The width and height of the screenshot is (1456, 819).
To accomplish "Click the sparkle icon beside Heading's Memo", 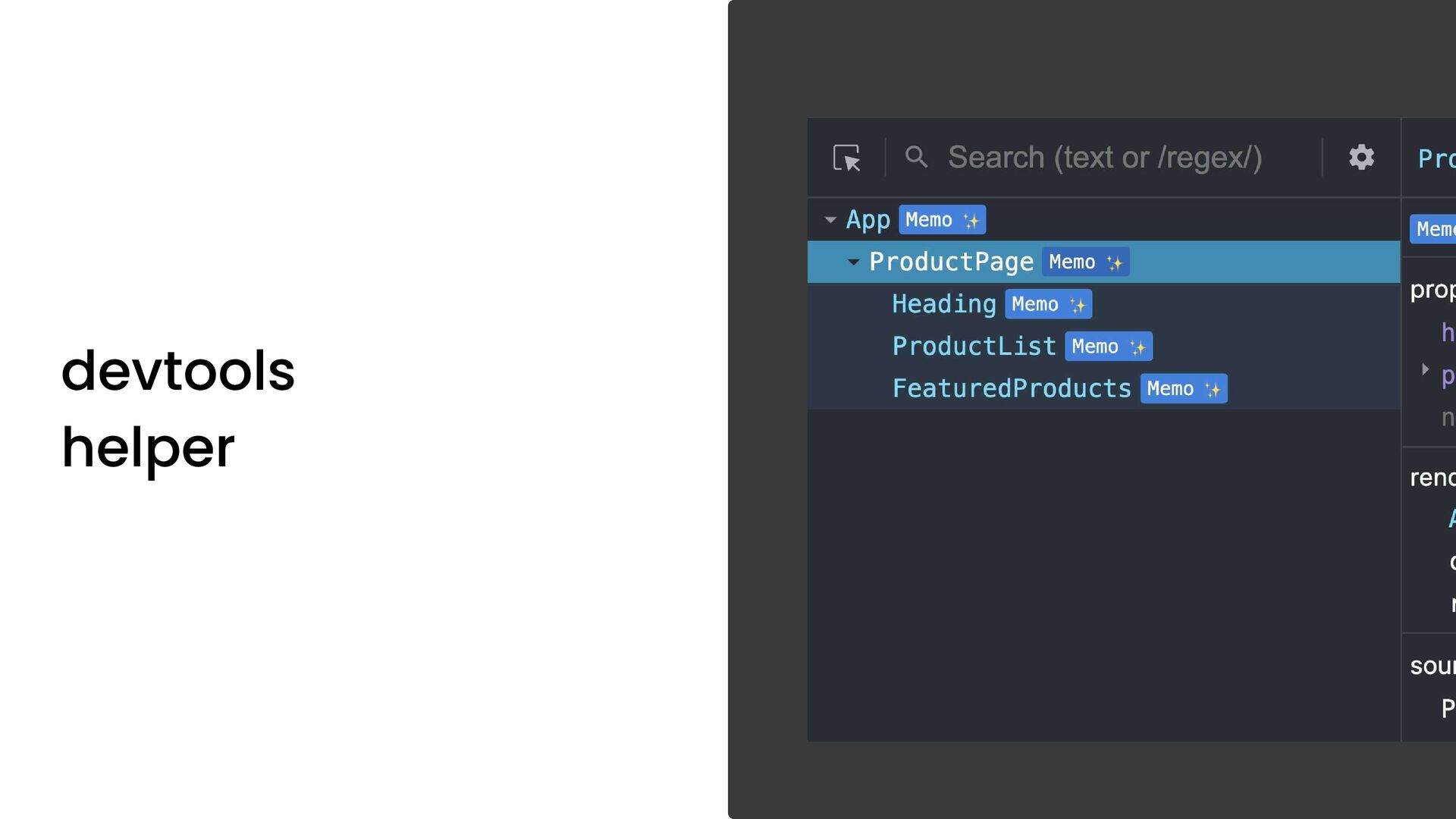I will coord(1077,305).
